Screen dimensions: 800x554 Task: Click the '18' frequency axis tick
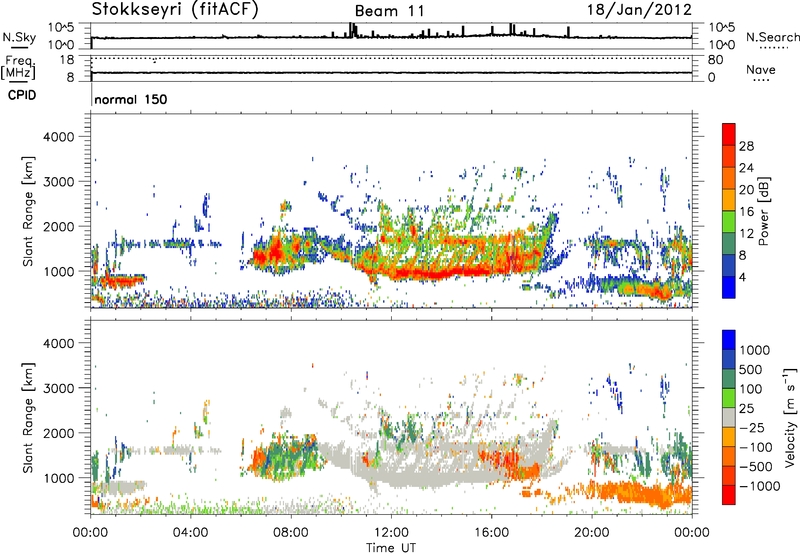[67, 59]
